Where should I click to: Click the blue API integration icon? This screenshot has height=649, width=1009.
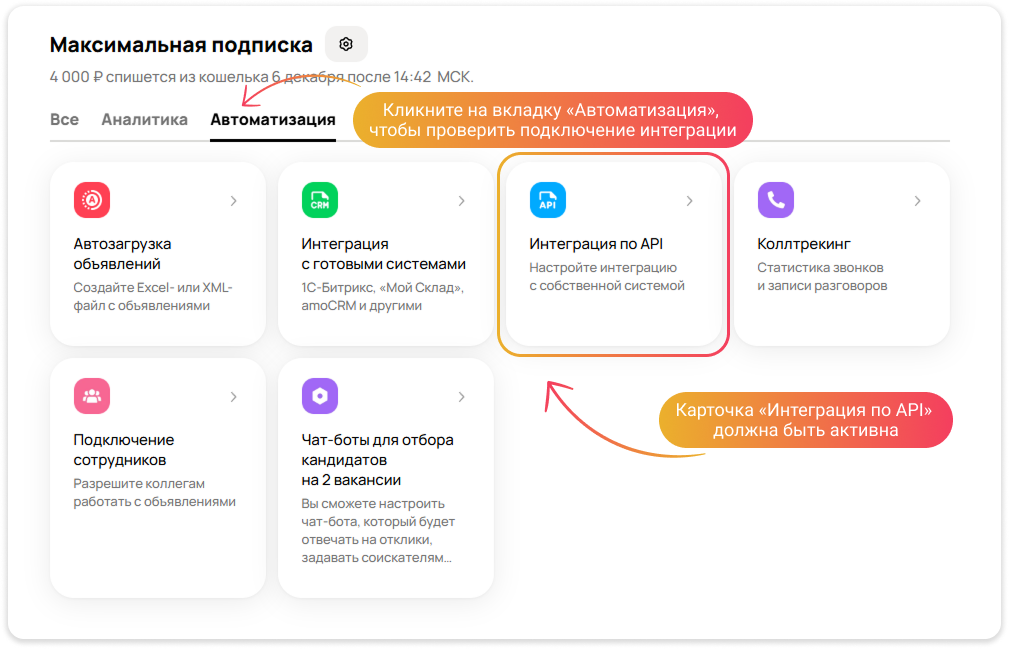(x=548, y=200)
